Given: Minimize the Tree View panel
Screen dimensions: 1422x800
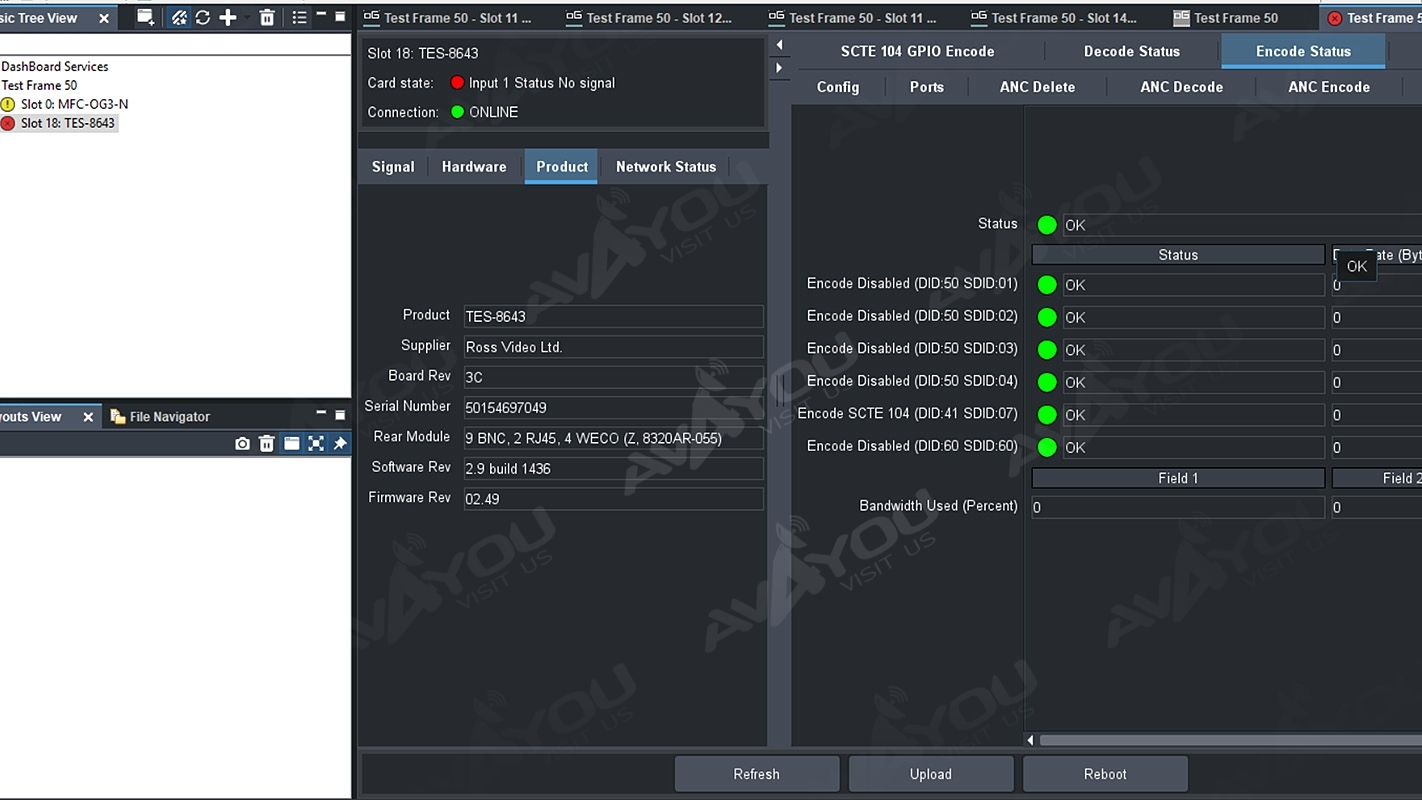Looking at the screenshot, I should click(321, 15).
